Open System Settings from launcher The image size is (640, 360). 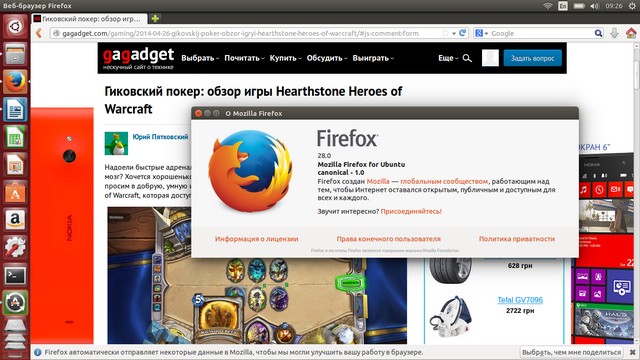coord(15,247)
